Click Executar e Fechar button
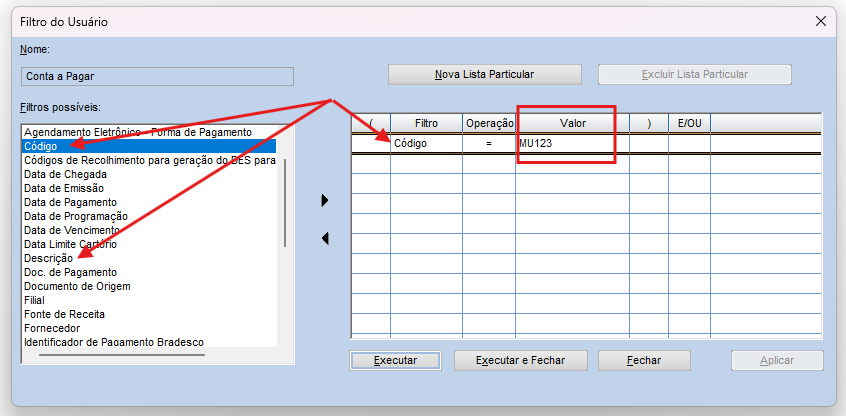The image size is (846, 416). coord(520,360)
